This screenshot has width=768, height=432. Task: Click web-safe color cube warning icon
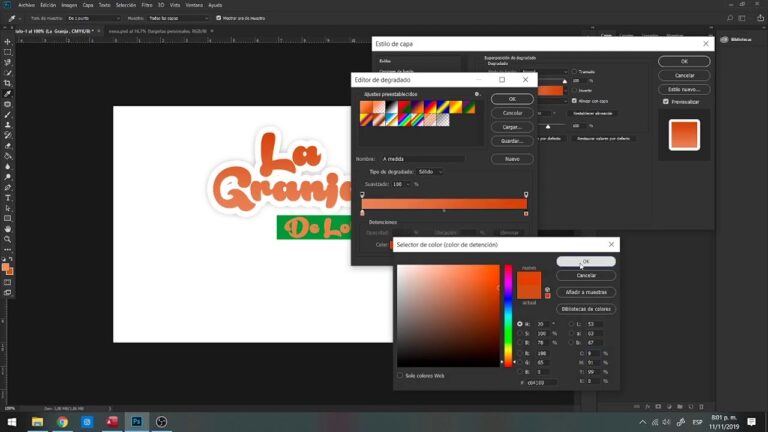point(547,289)
